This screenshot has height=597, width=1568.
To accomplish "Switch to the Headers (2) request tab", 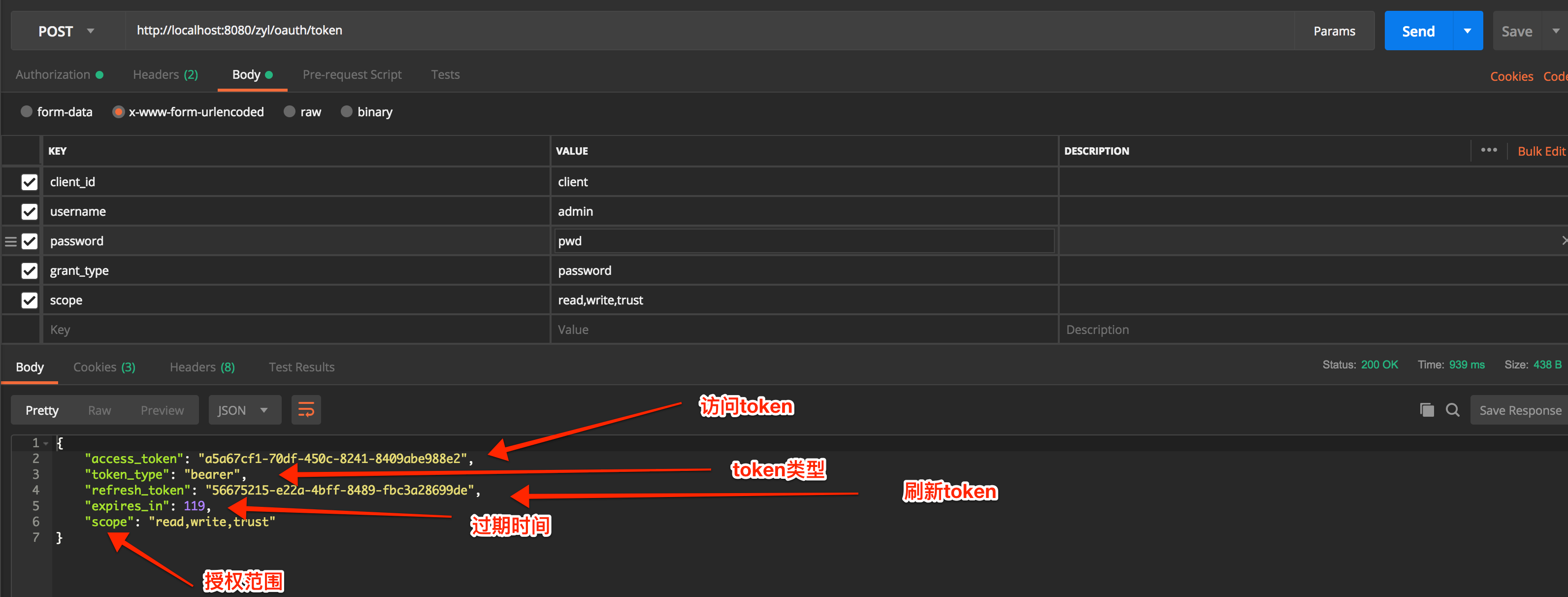I will [x=165, y=74].
